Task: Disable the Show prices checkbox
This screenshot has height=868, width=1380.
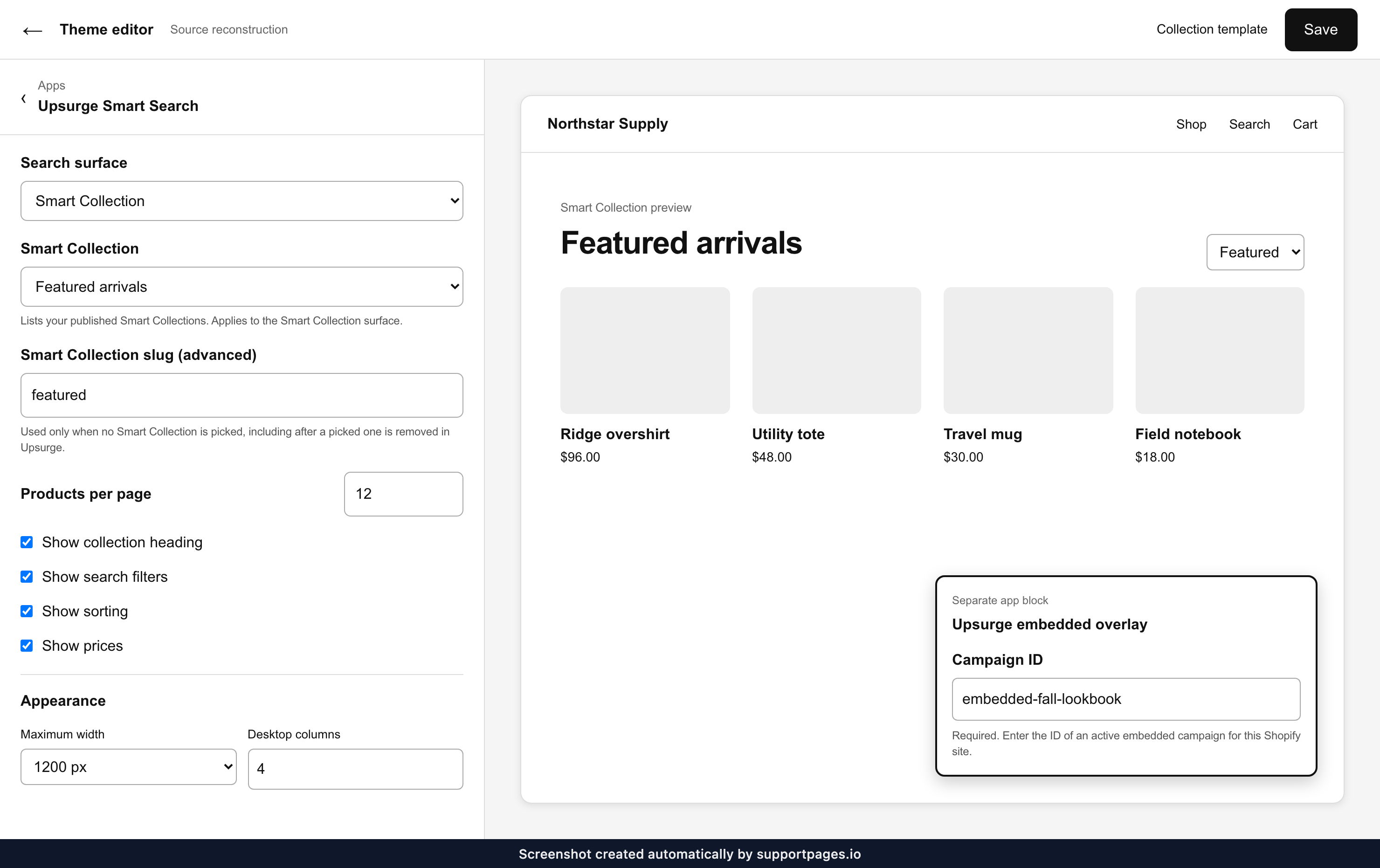Action: (27, 646)
